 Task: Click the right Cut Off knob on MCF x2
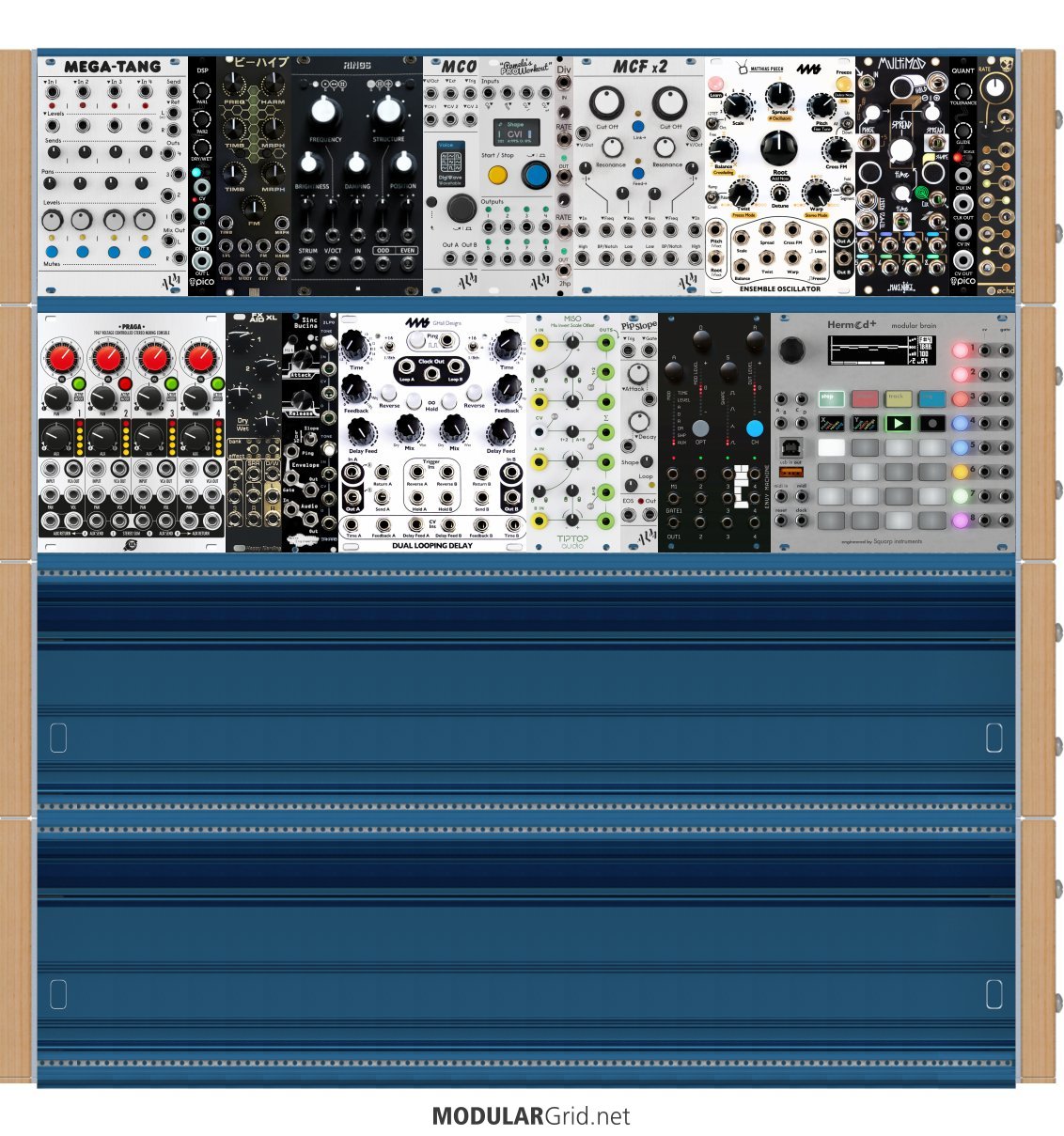669,103
